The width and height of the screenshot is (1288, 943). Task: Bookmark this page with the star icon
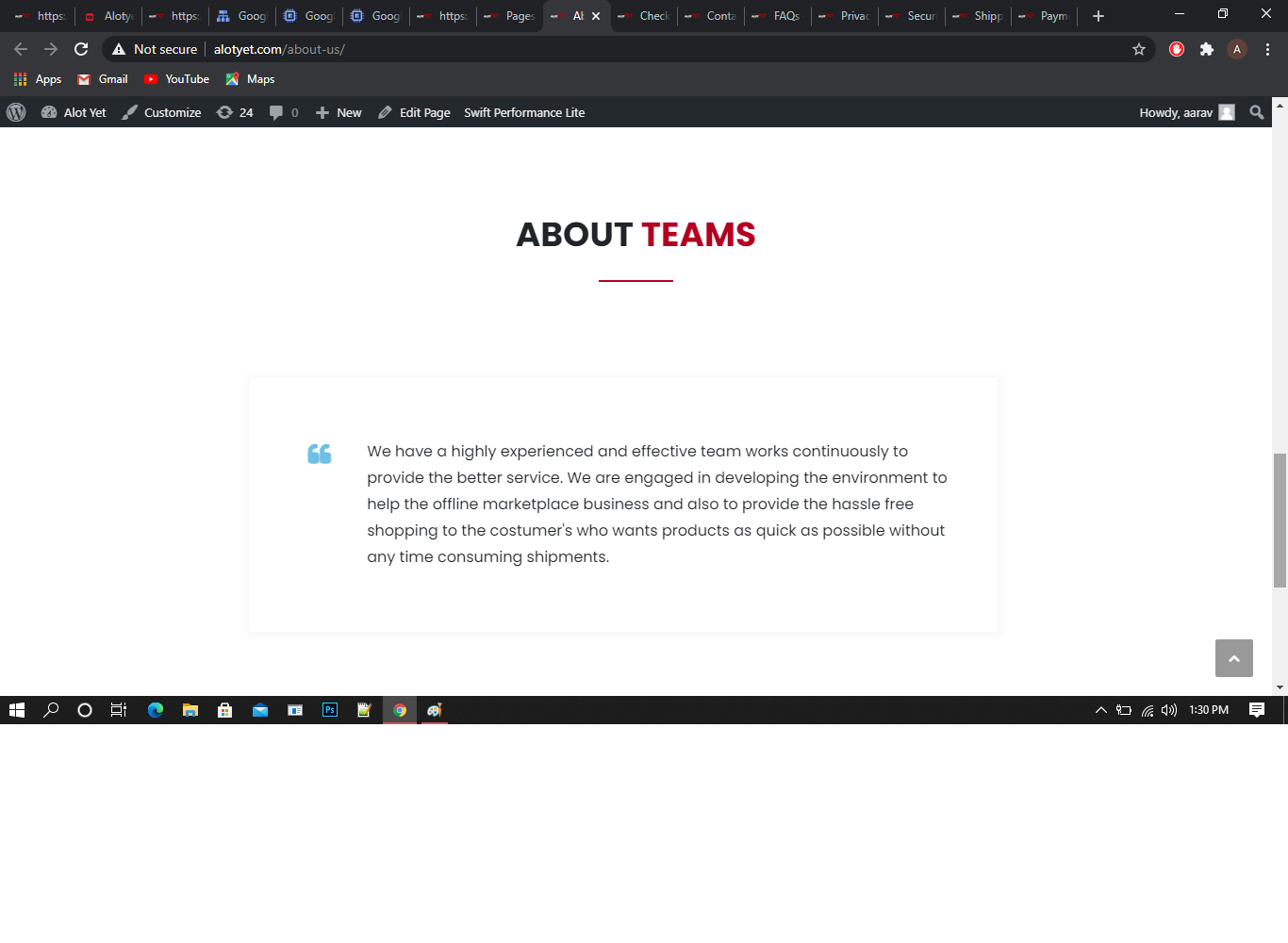tap(1139, 49)
